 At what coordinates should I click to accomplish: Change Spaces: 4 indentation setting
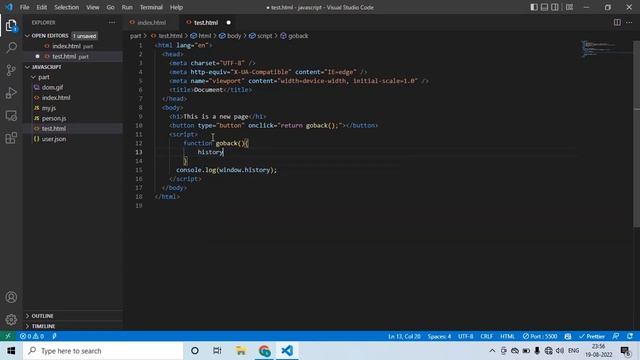pyautogui.click(x=439, y=336)
